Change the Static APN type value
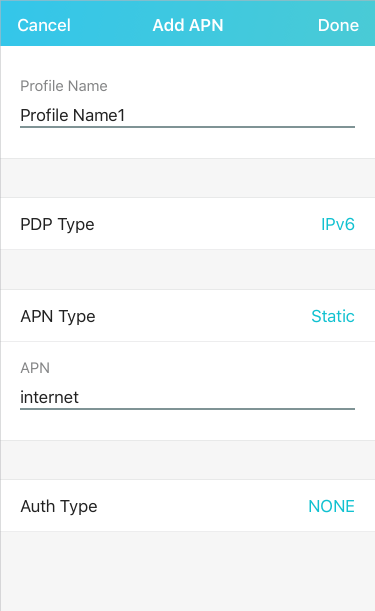Screen dimensions: 375x611 tap(333, 316)
